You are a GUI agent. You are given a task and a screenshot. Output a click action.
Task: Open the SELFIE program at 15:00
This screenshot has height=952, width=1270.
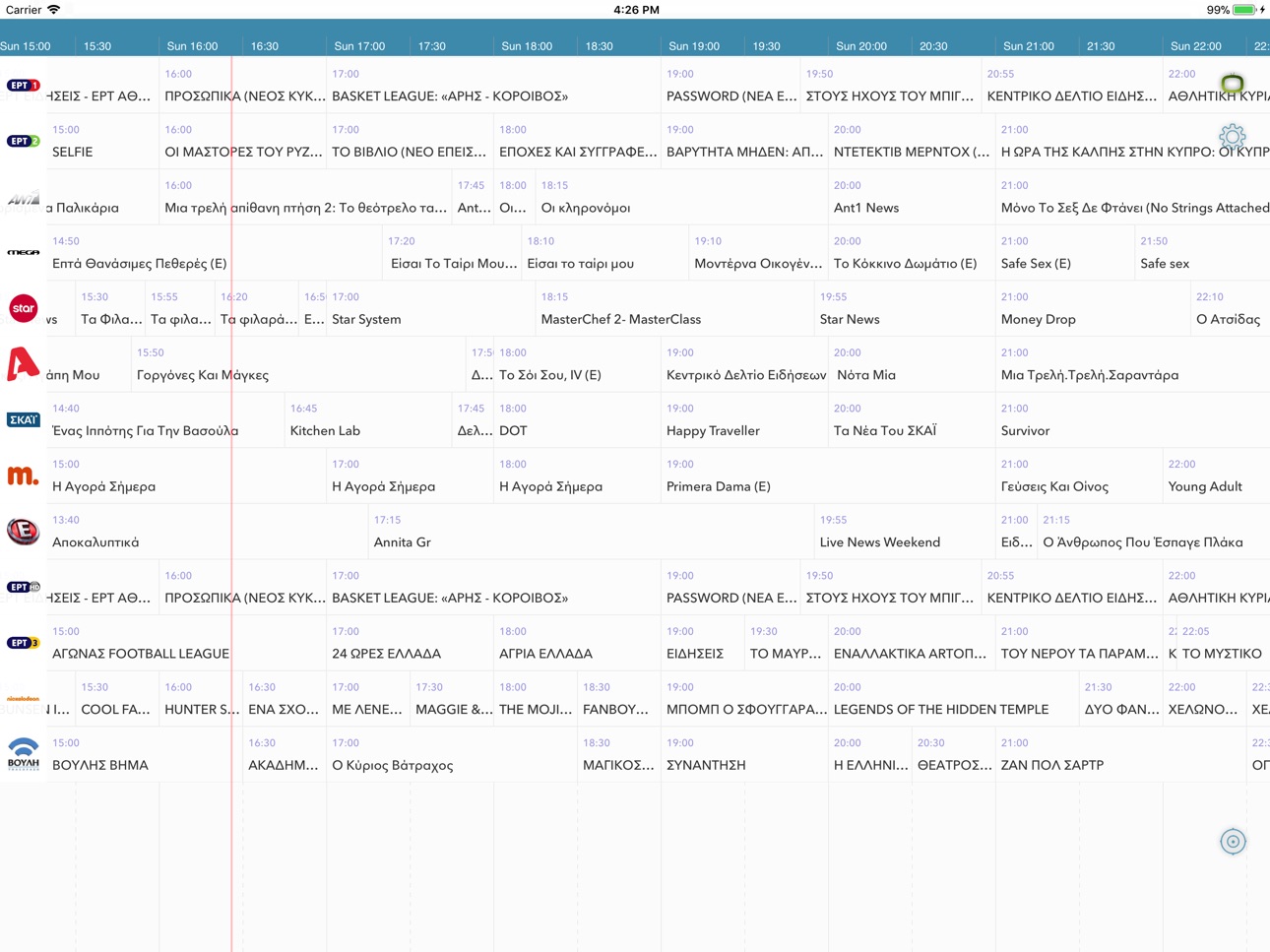point(102,142)
